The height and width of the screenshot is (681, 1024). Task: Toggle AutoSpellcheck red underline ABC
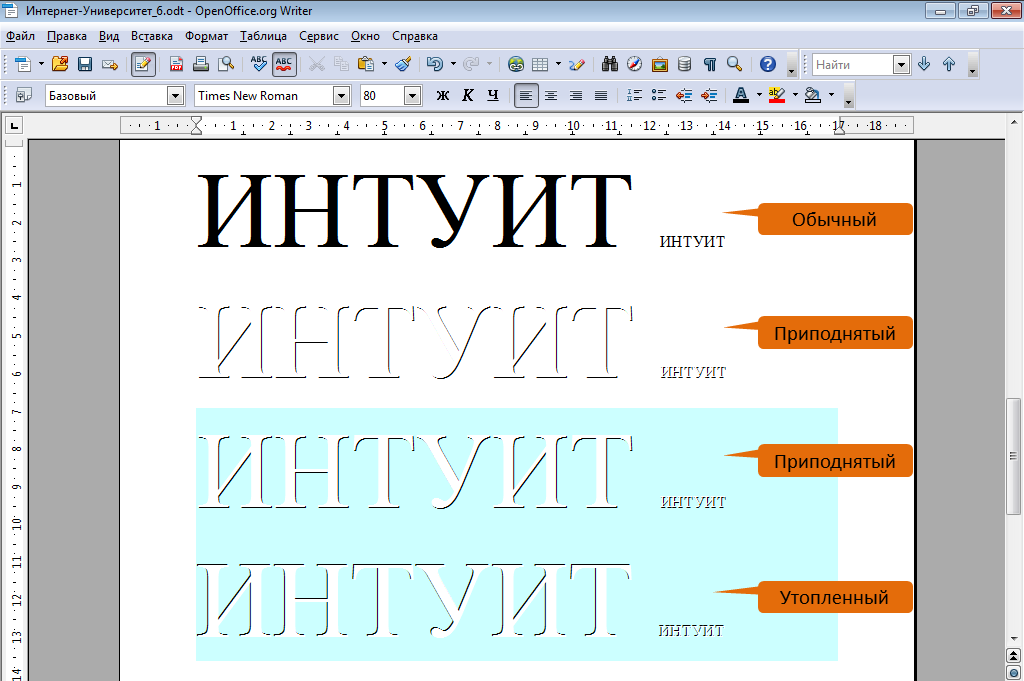[x=284, y=65]
